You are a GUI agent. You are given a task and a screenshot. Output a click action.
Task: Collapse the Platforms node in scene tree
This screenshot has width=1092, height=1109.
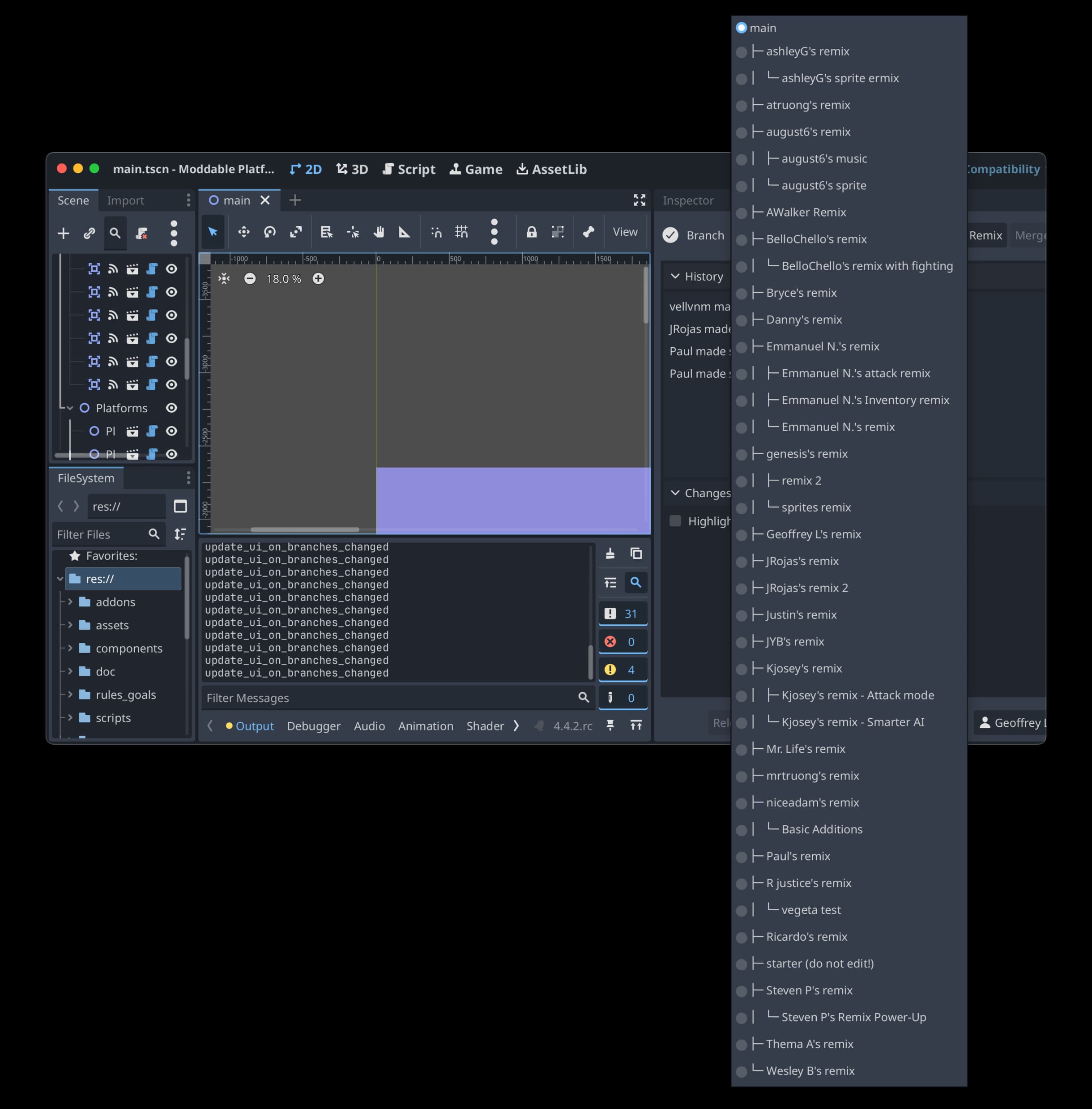click(x=70, y=408)
